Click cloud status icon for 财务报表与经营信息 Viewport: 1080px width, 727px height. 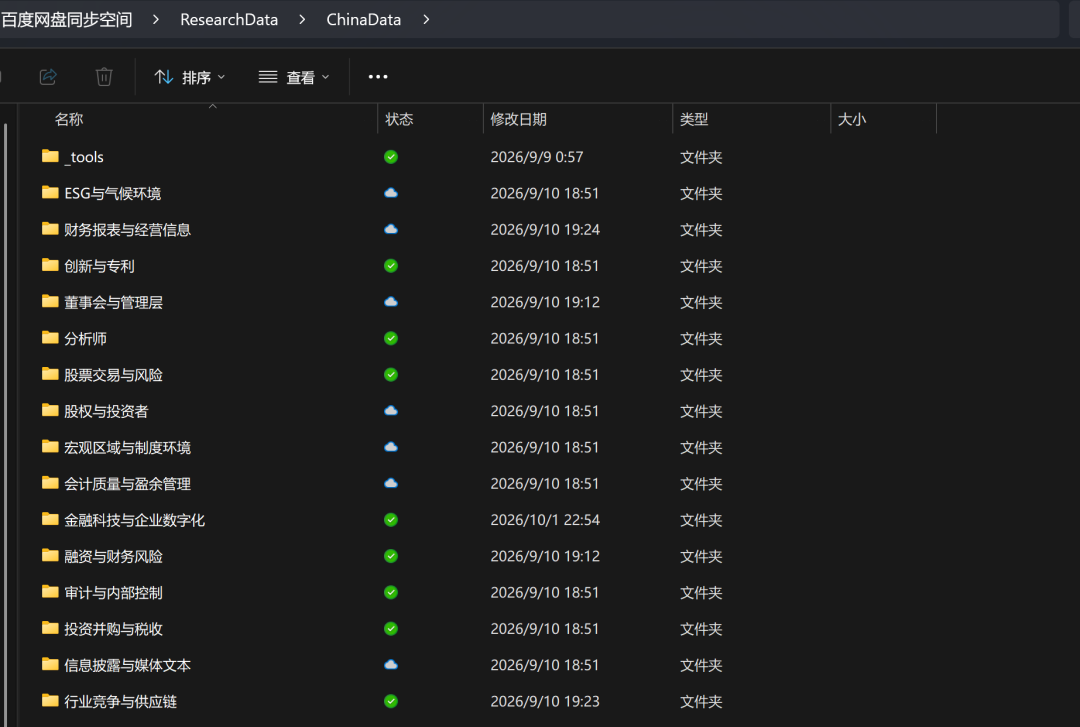point(391,229)
